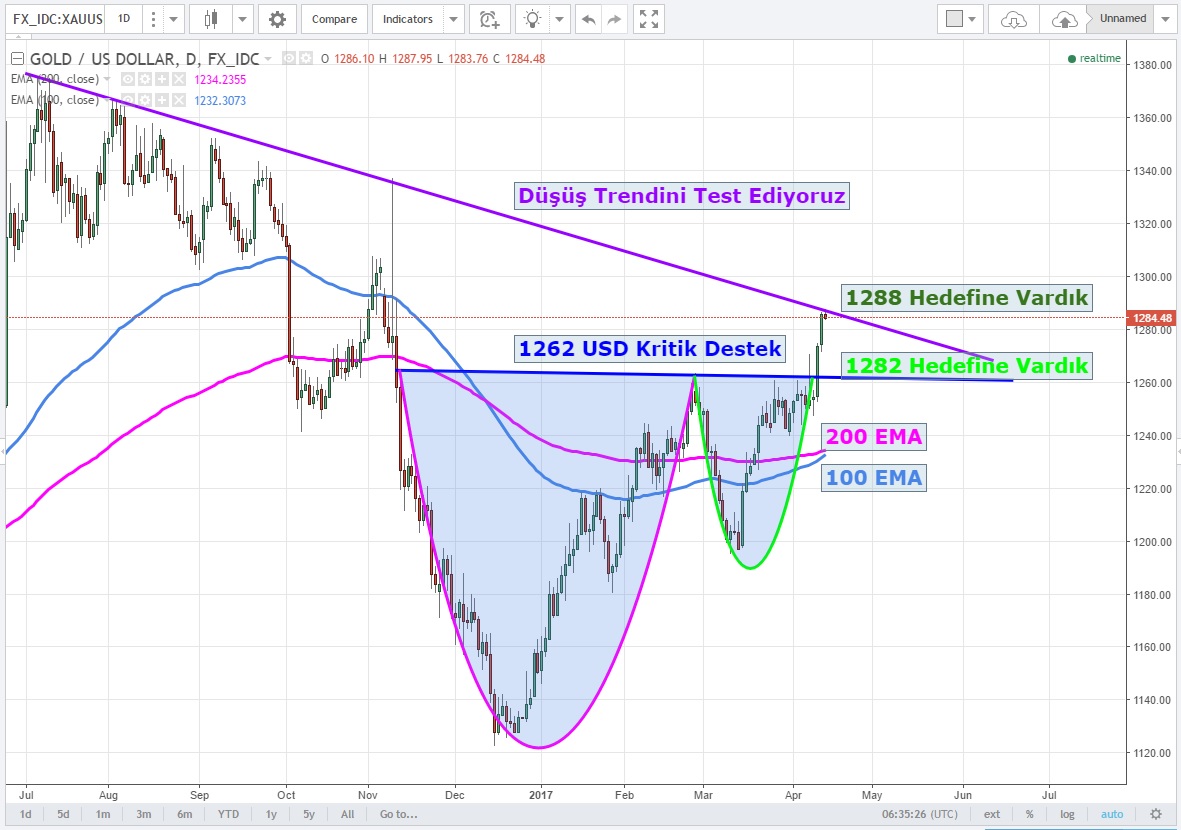Open the layout selector square dropdown
Image resolution: width=1181 pixels, height=830 pixels.
(x=962, y=18)
